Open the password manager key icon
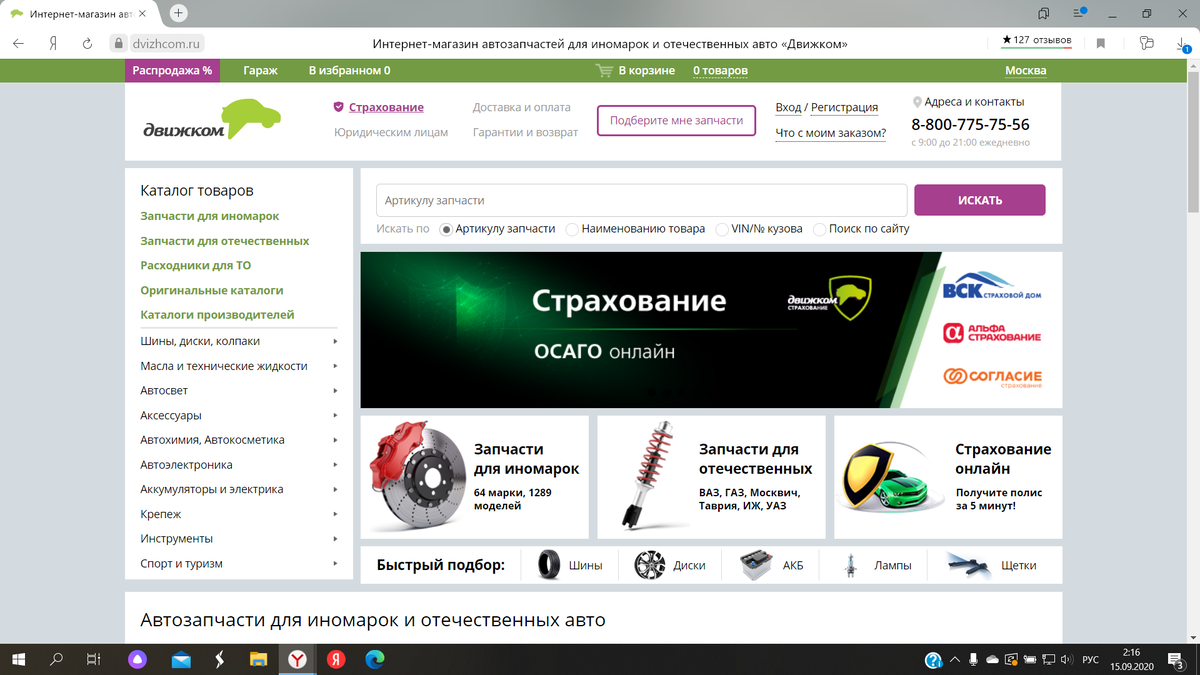Viewport: 1200px width, 675px height. coord(1145,43)
